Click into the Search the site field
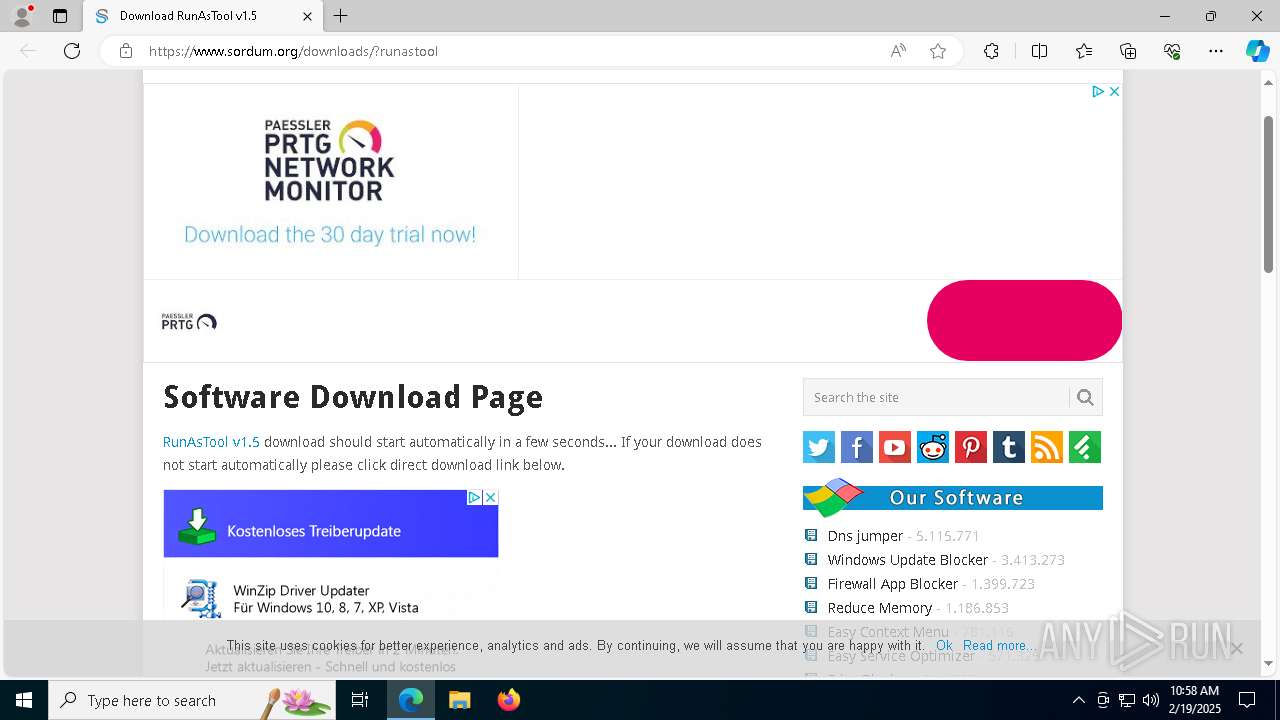The width and height of the screenshot is (1280, 720). pos(936,397)
